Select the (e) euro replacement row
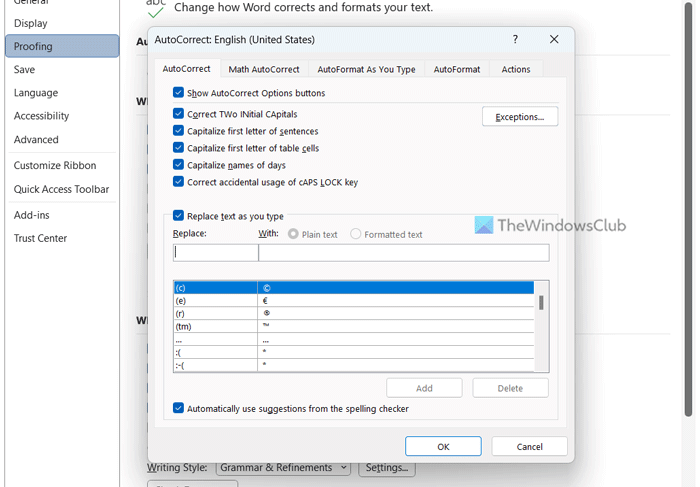The height and width of the screenshot is (487, 700). pyautogui.click(x=353, y=300)
